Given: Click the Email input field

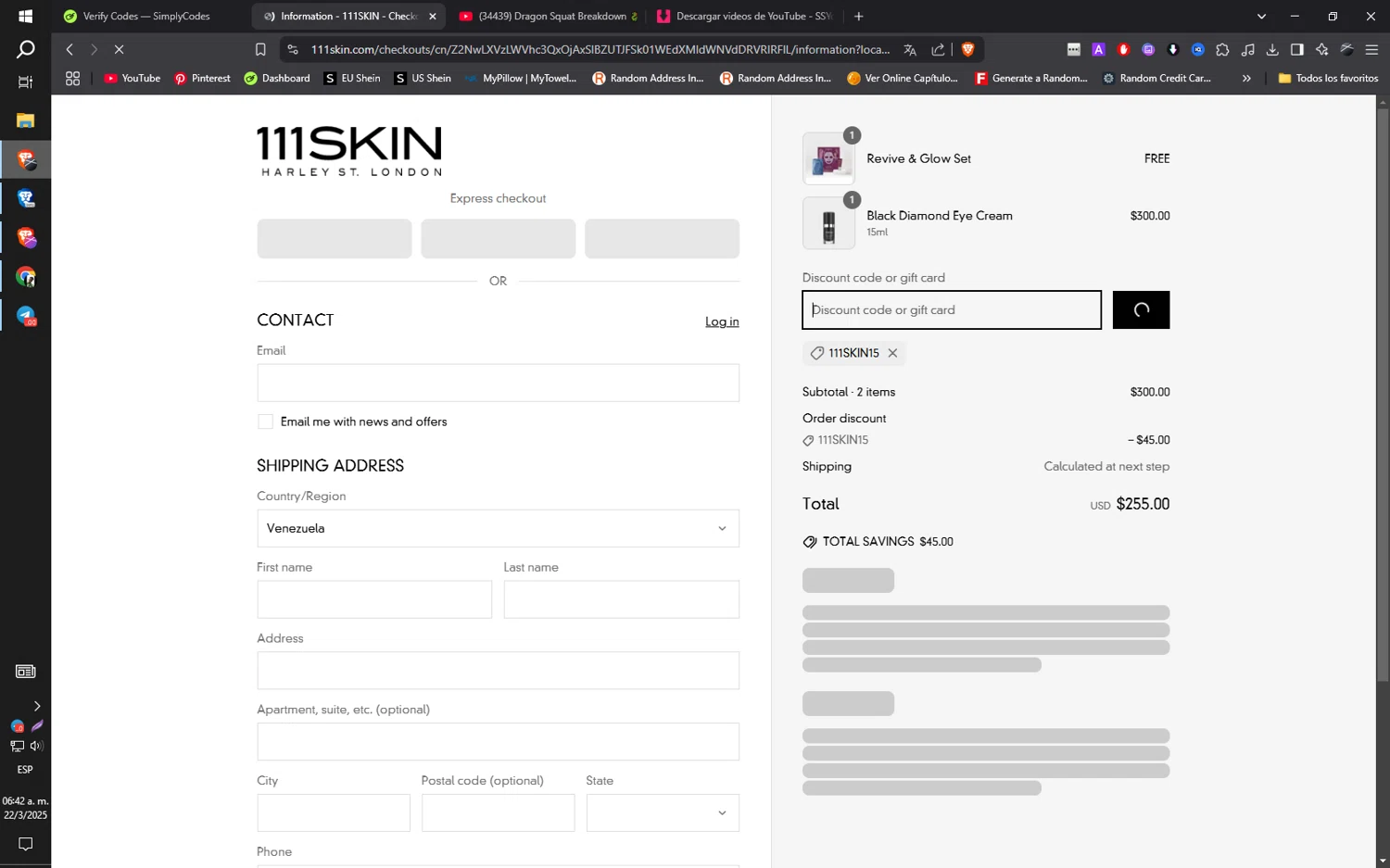Looking at the screenshot, I should pos(498,383).
